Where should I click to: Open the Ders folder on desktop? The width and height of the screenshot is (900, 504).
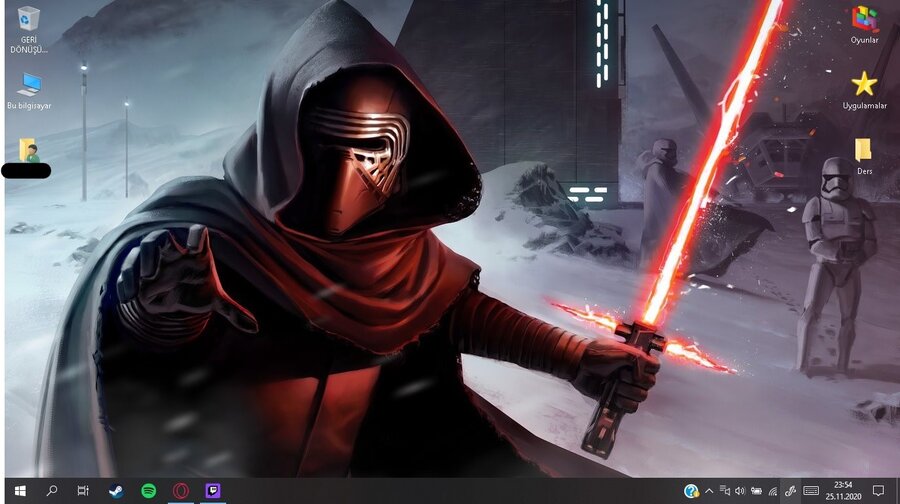864,156
